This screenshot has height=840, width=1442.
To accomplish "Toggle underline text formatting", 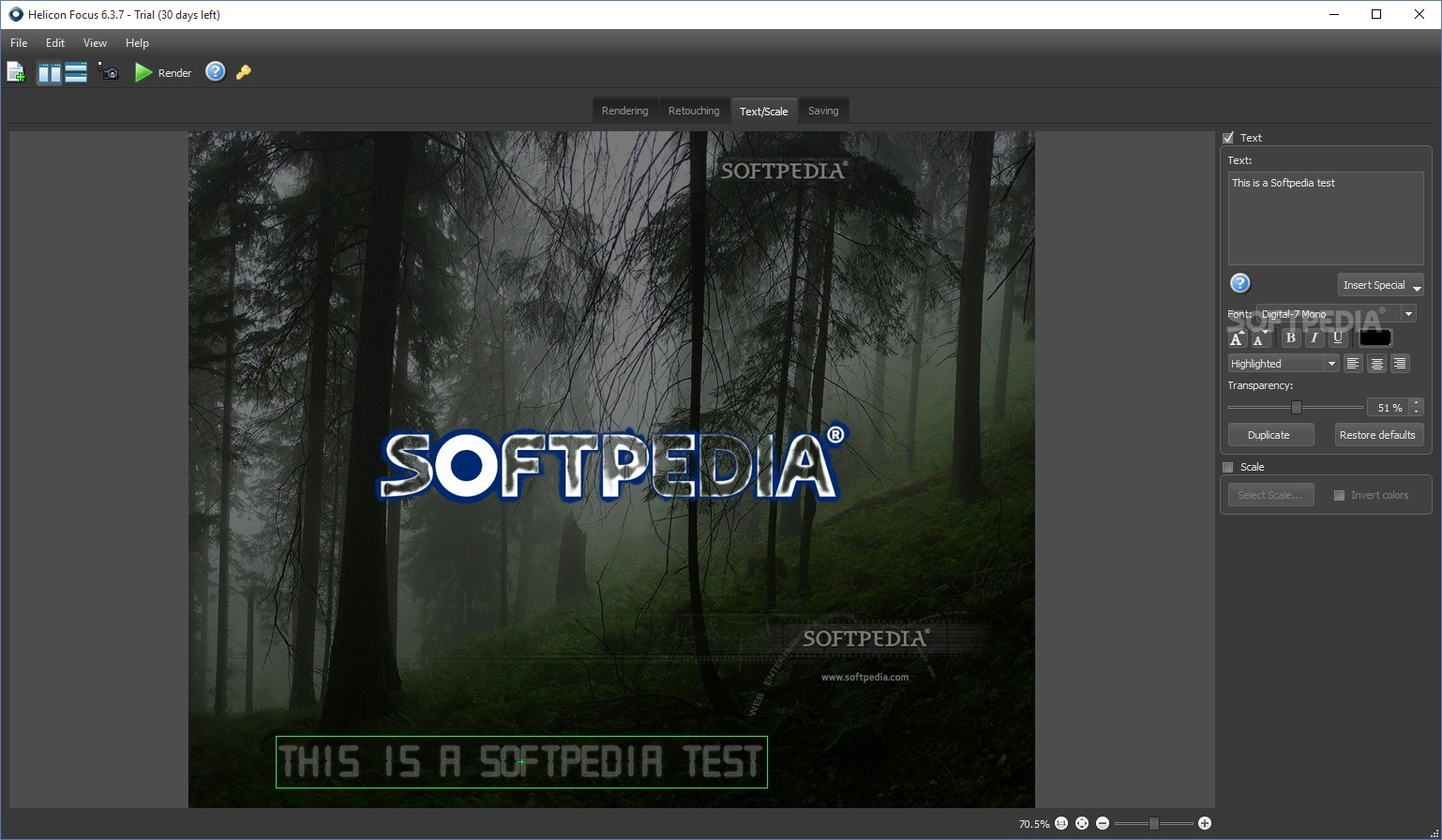I will [x=1338, y=338].
